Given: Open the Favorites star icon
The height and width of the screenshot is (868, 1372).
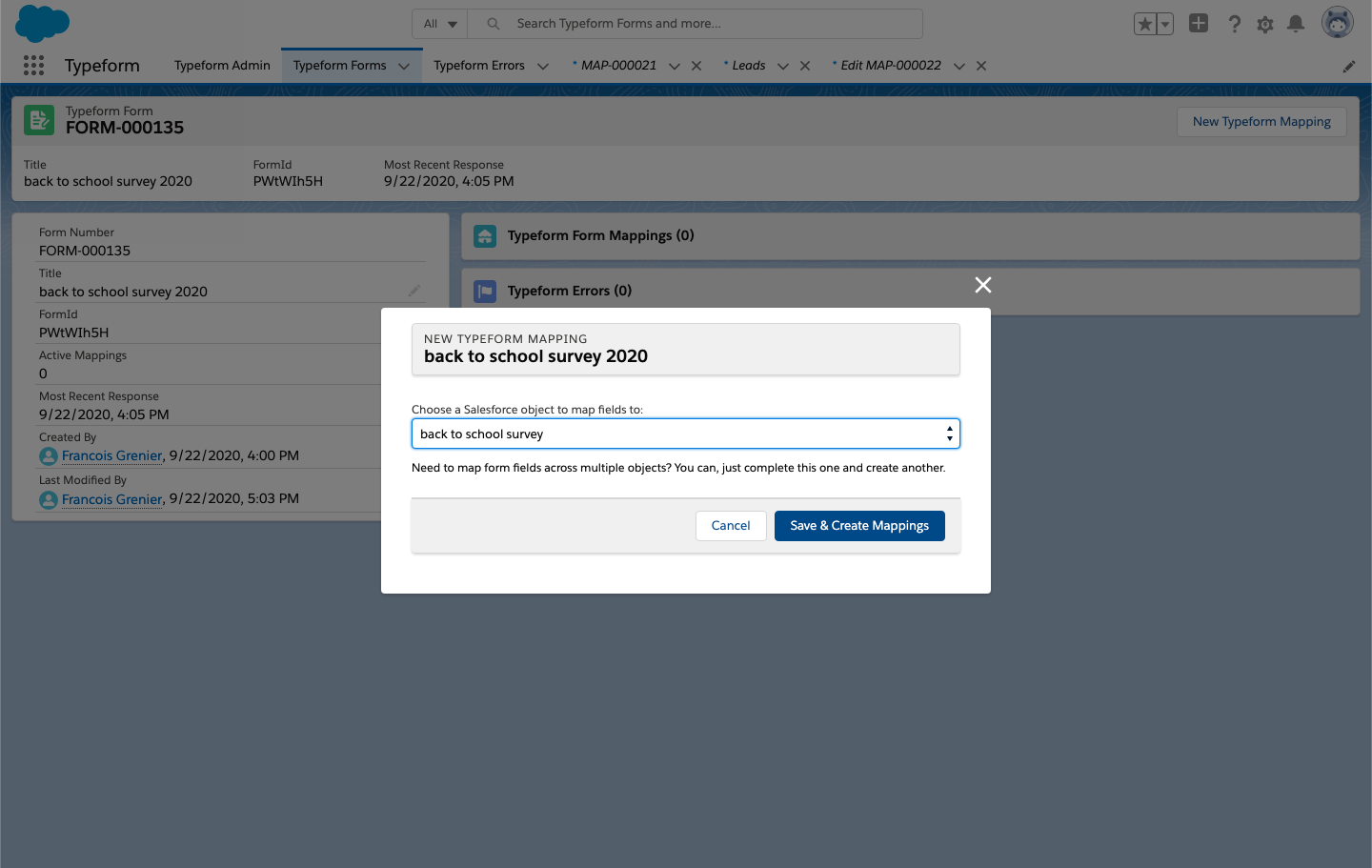Looking at the screenshot, I should tap(1145, 24).
